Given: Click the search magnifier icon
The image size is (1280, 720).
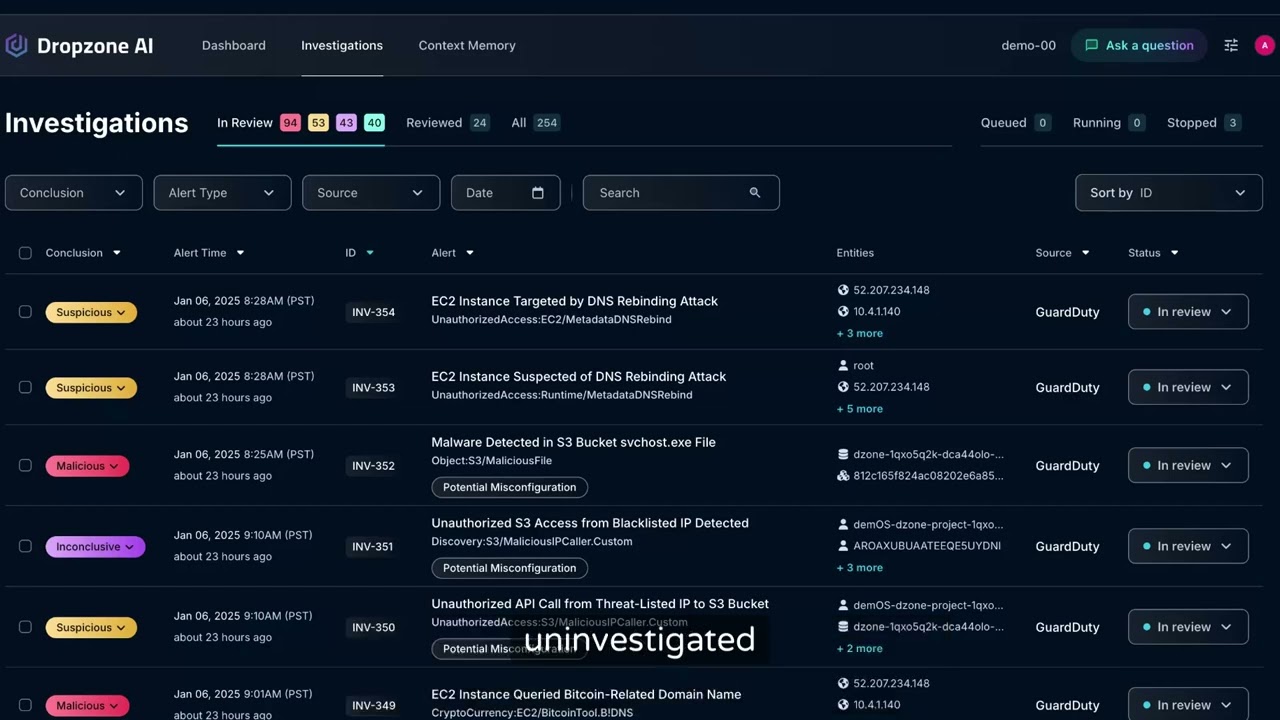Looking at the screenshot, I should tap(755, 193).
